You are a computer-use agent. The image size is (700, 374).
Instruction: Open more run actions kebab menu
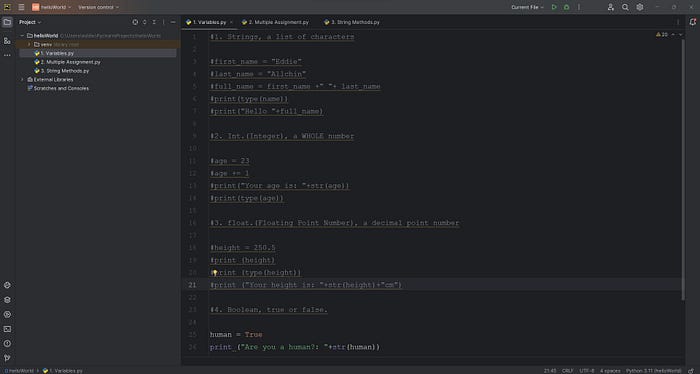pyautogui.click(x=579, y=7)
